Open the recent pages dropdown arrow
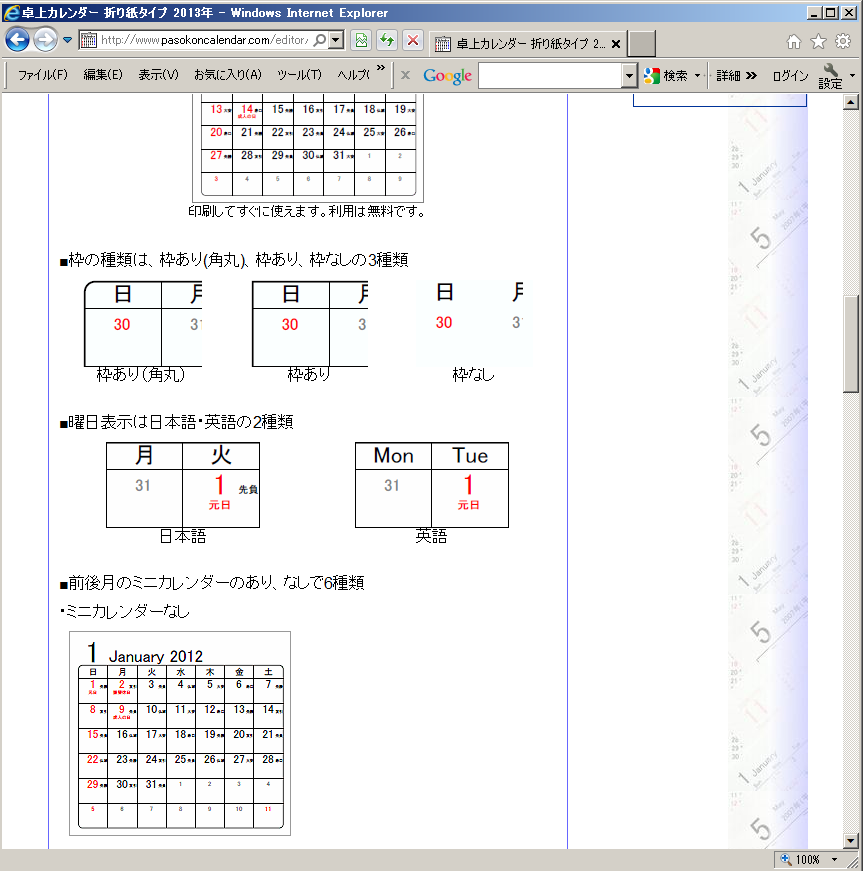 pyautogui.click(x=68, y=40)
